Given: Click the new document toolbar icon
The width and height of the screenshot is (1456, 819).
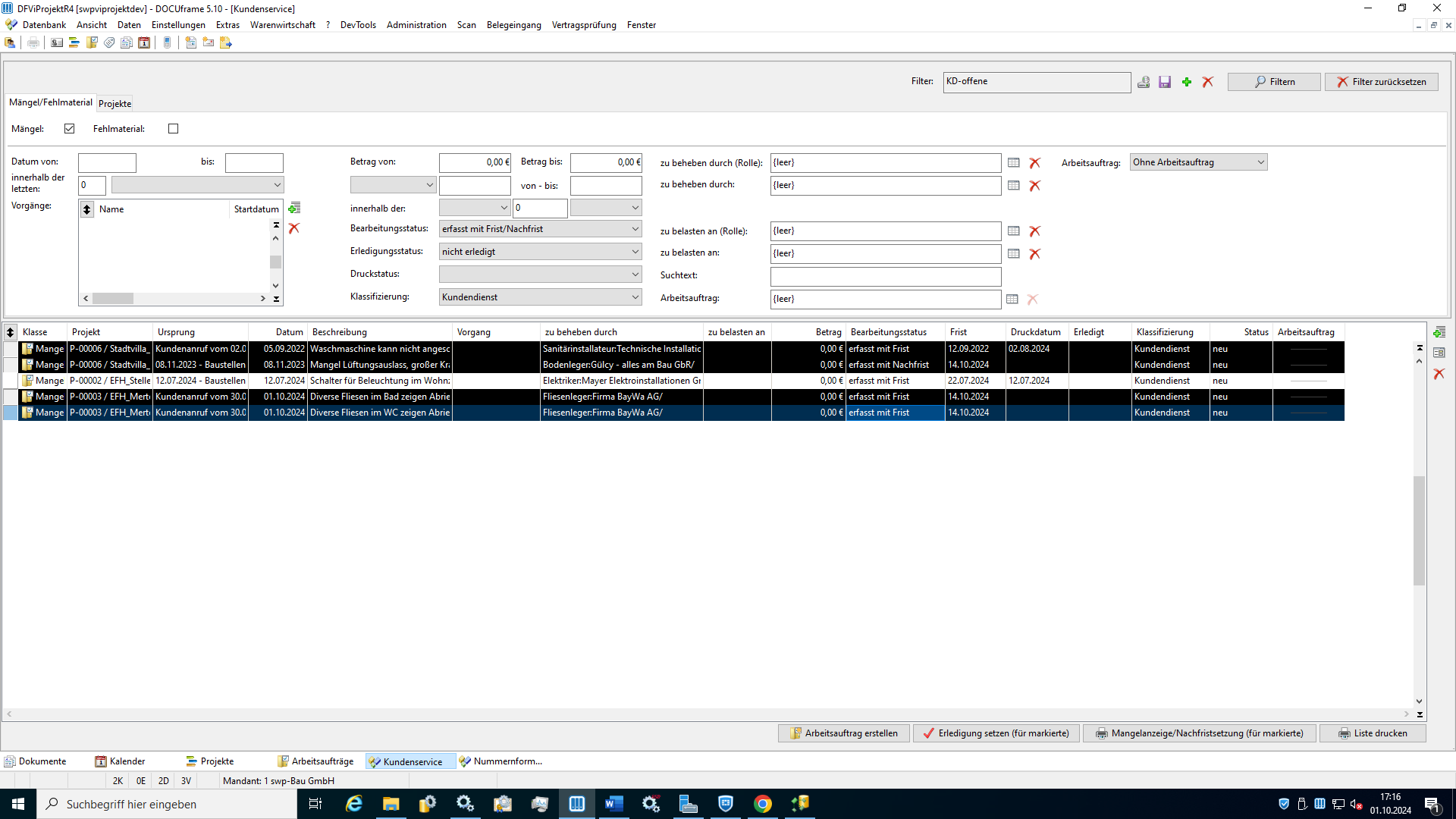Looking at the screenshot, I should coord(191,42).
